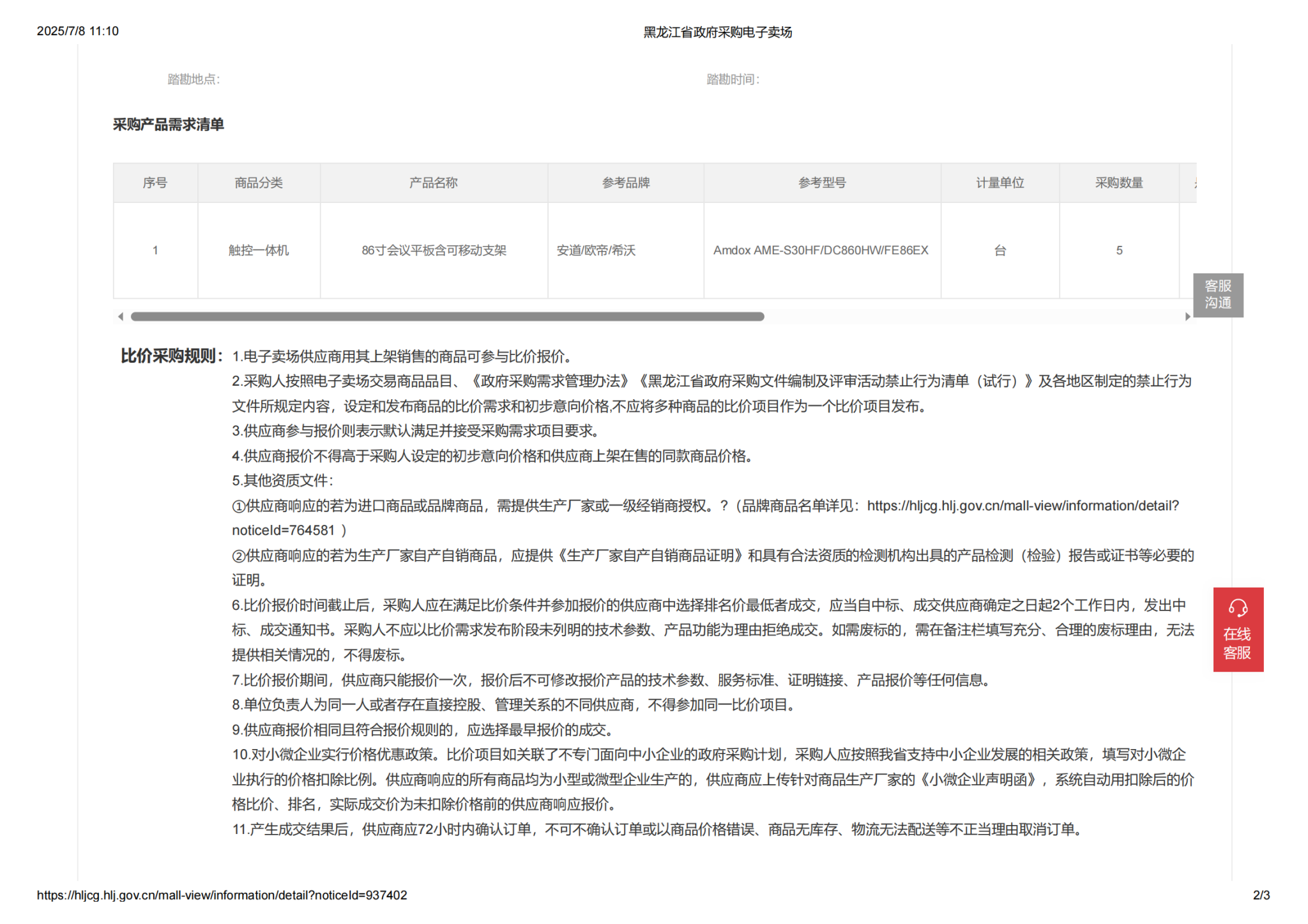Click the 采购产品需求清单 section heading

tap(169, 125)
